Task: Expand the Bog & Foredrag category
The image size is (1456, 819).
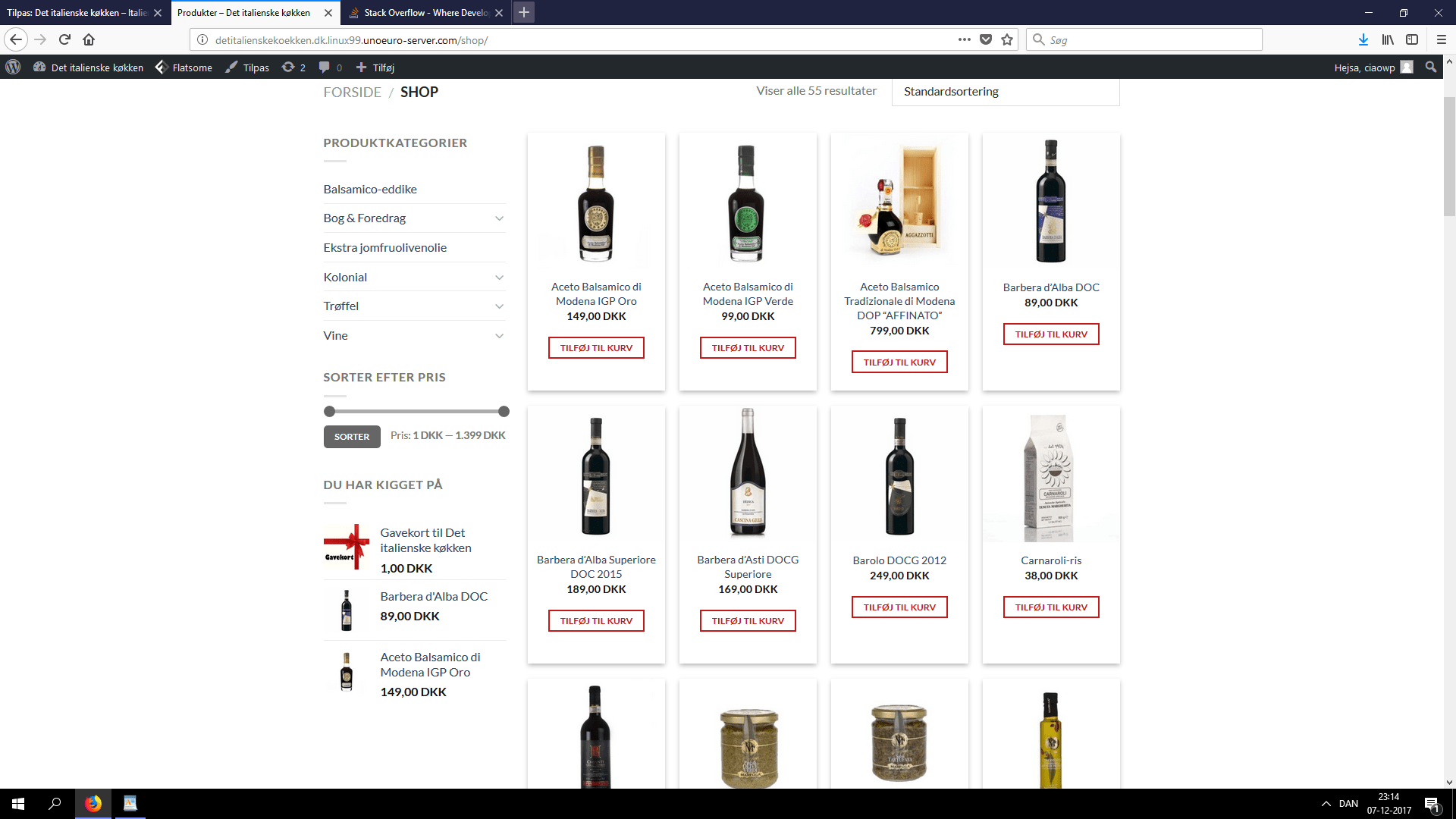Action: pos(499,218)
